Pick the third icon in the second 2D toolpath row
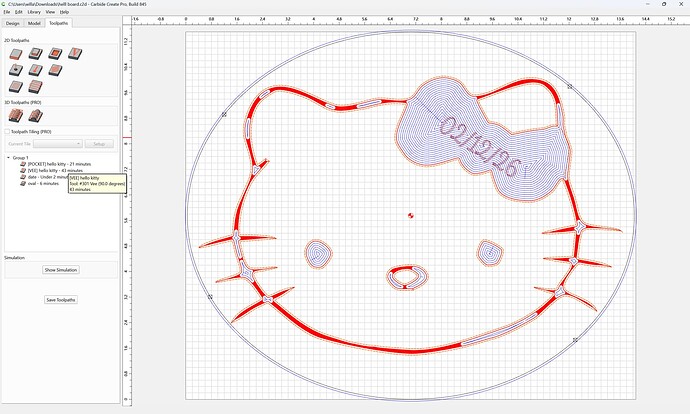This screenshot has width=690, height=414. [55, 70]
